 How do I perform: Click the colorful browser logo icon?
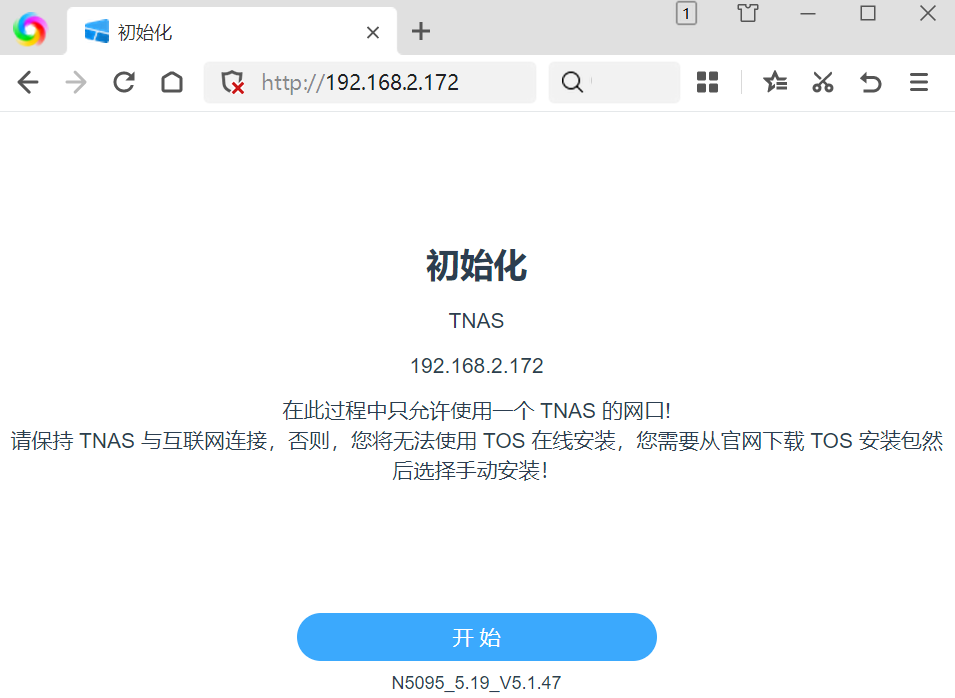point(30,30)
